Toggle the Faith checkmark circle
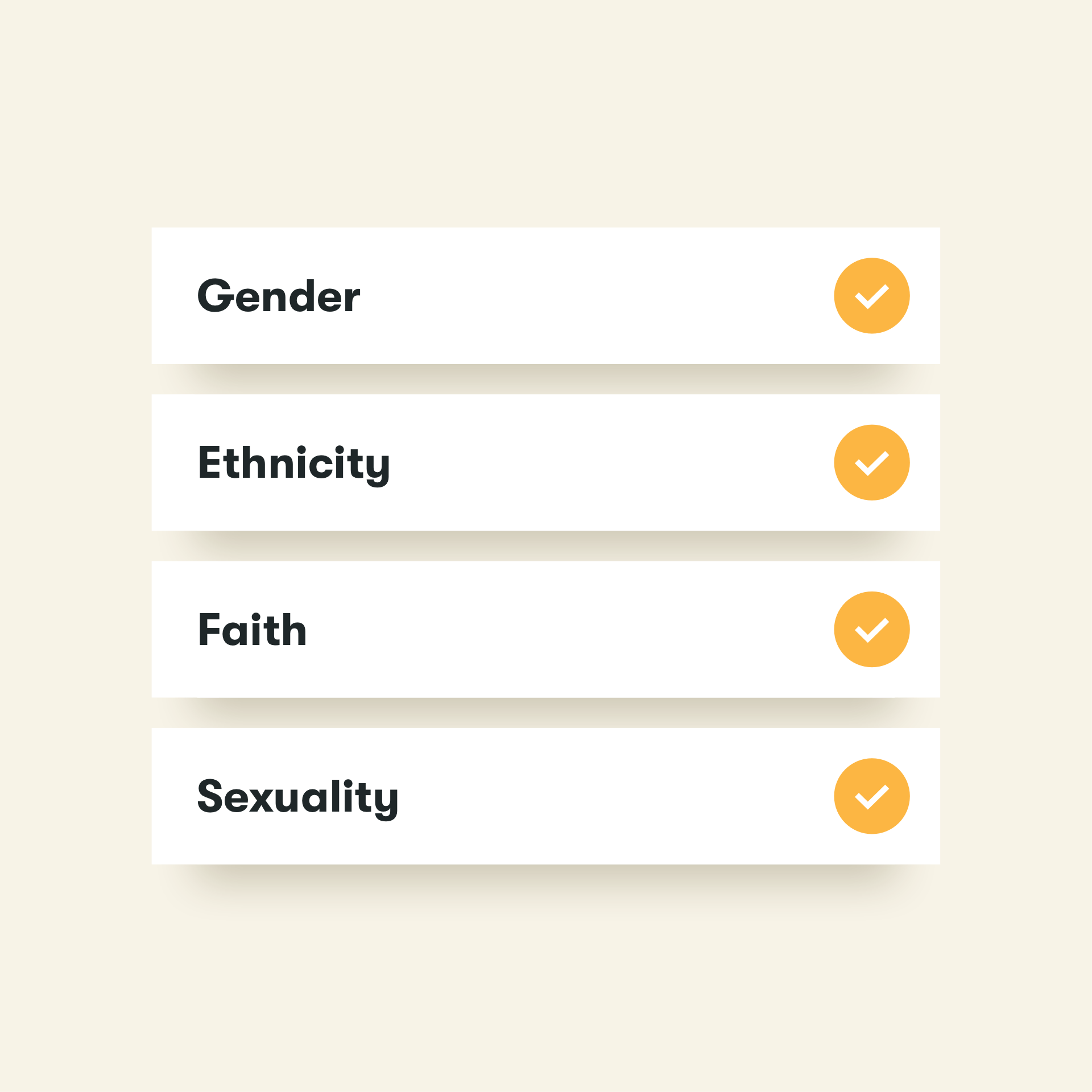 click(x=871, y=629)
